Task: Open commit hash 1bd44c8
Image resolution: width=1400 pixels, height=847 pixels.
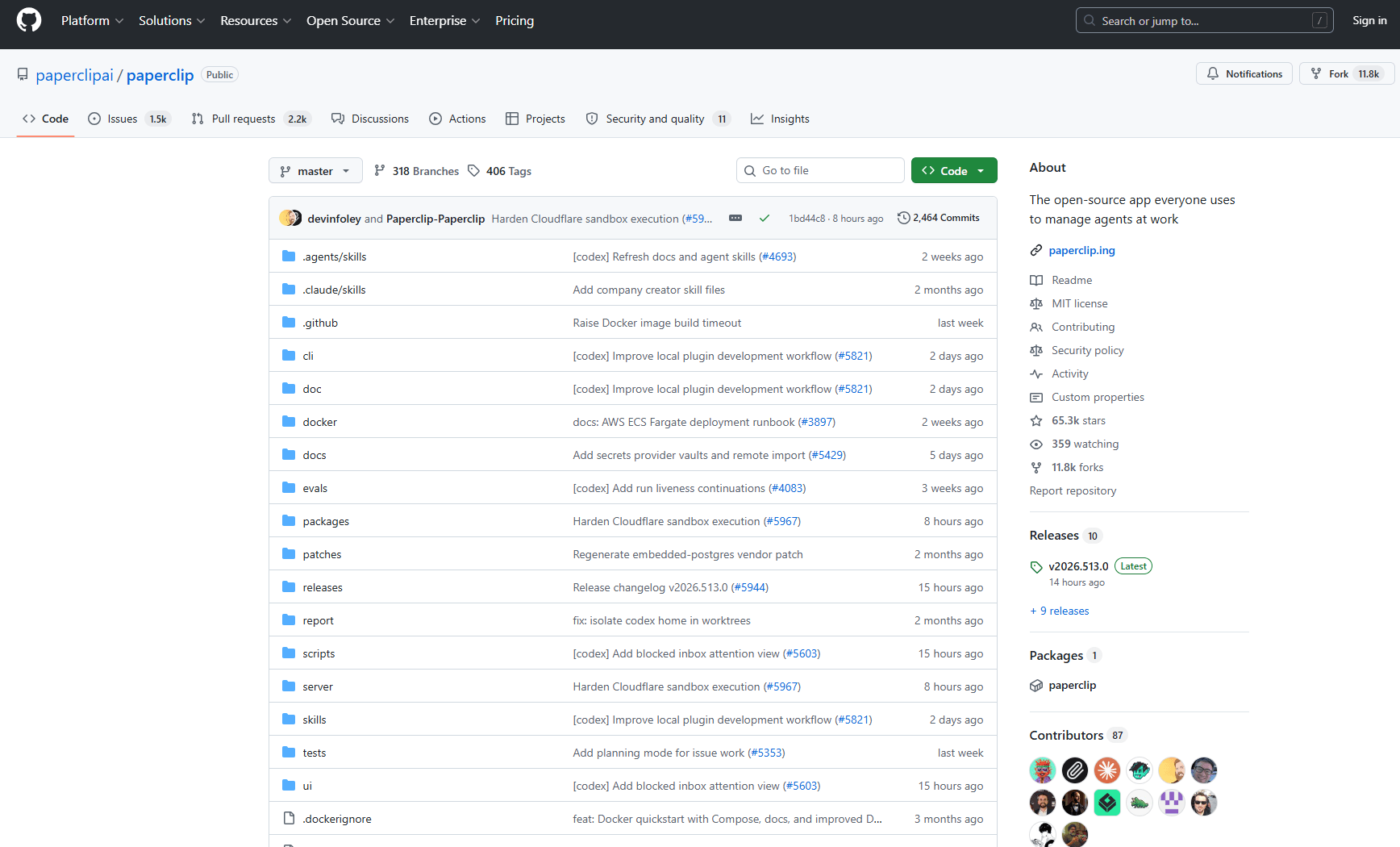Action: (x=807, y=219)
